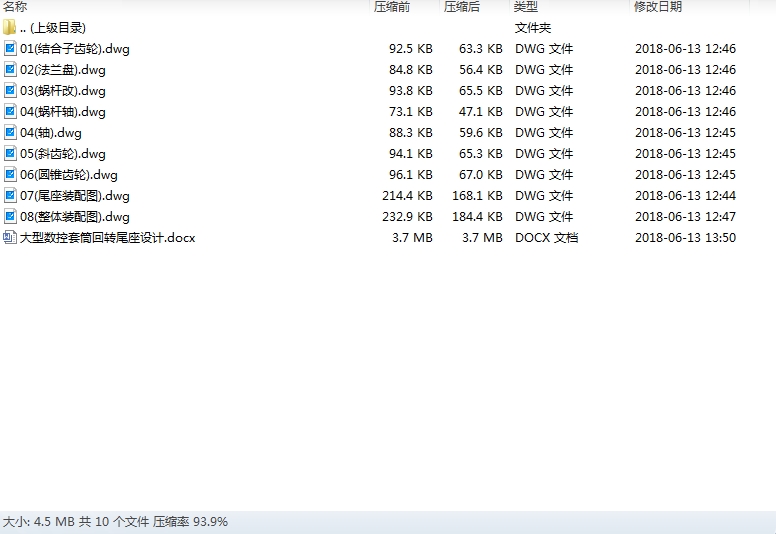
Task: Select file 07(尾座装配图).dwg
Action: (x=75, y=196)
